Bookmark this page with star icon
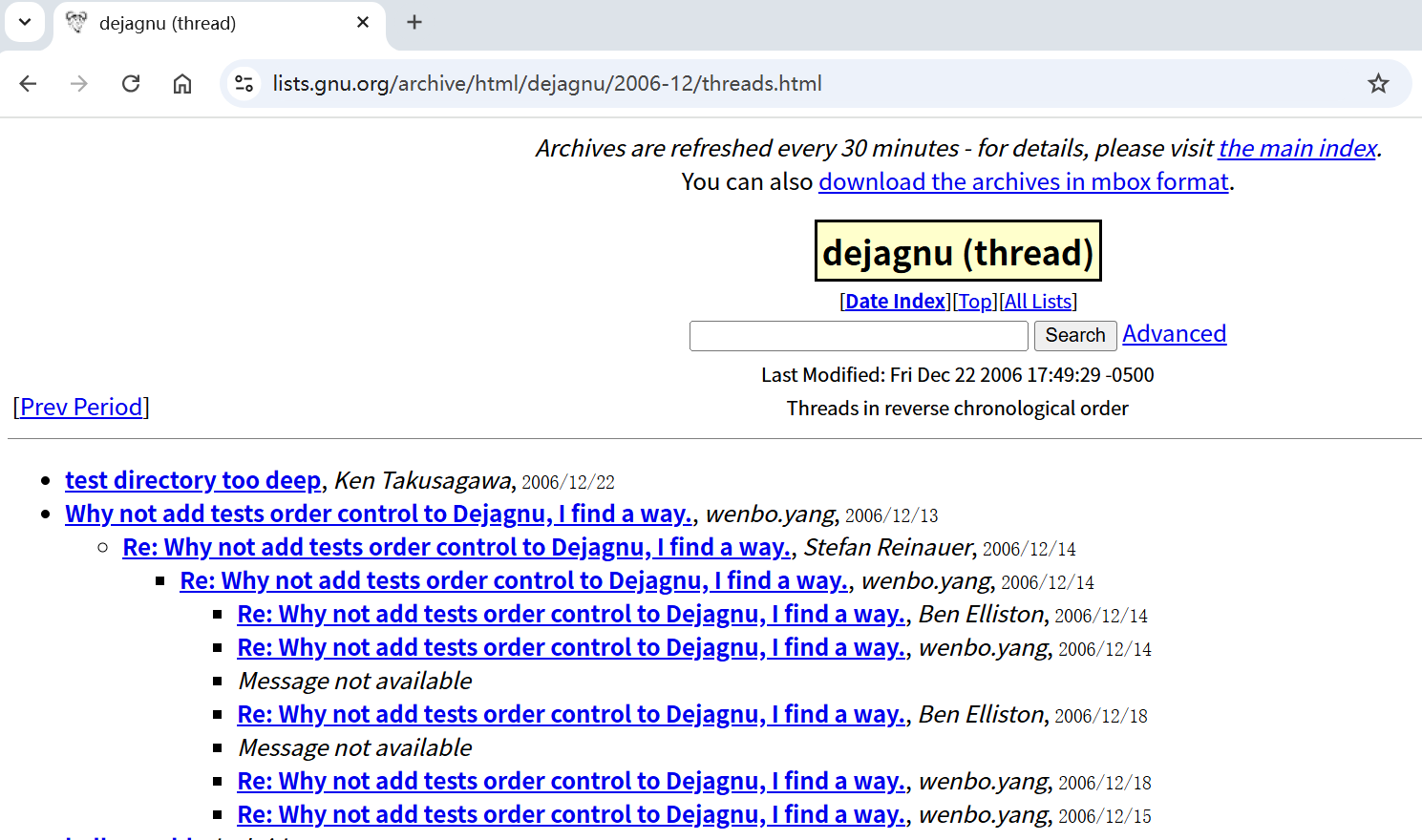The width and height of the screenshot is (1422, 840). pyautogui.click(x=1378, y=84)
